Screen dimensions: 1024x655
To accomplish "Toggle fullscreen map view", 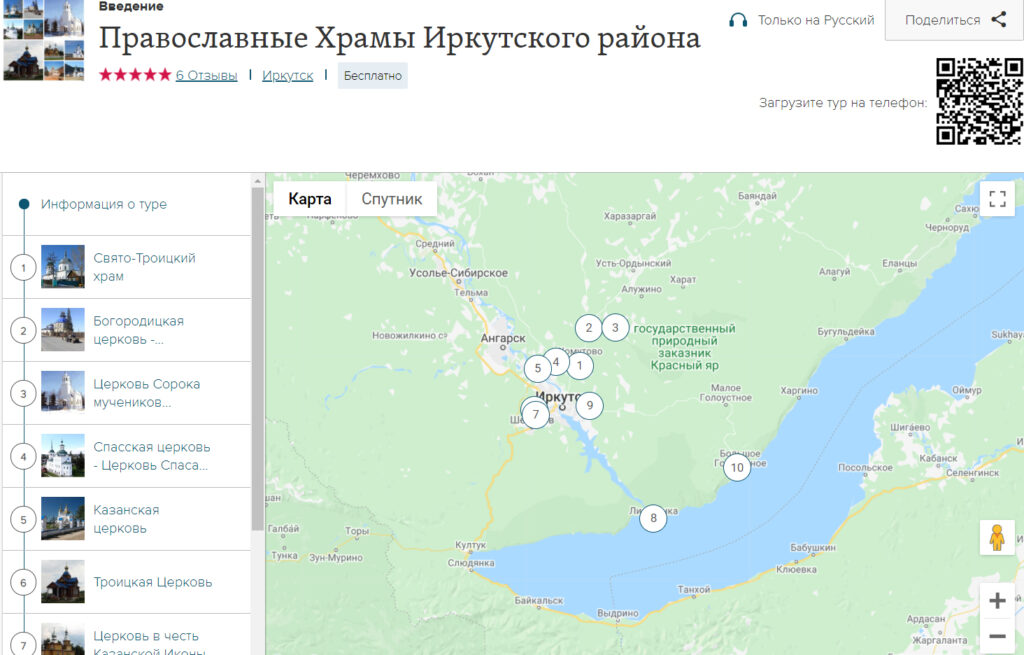I will pos(996,198).
